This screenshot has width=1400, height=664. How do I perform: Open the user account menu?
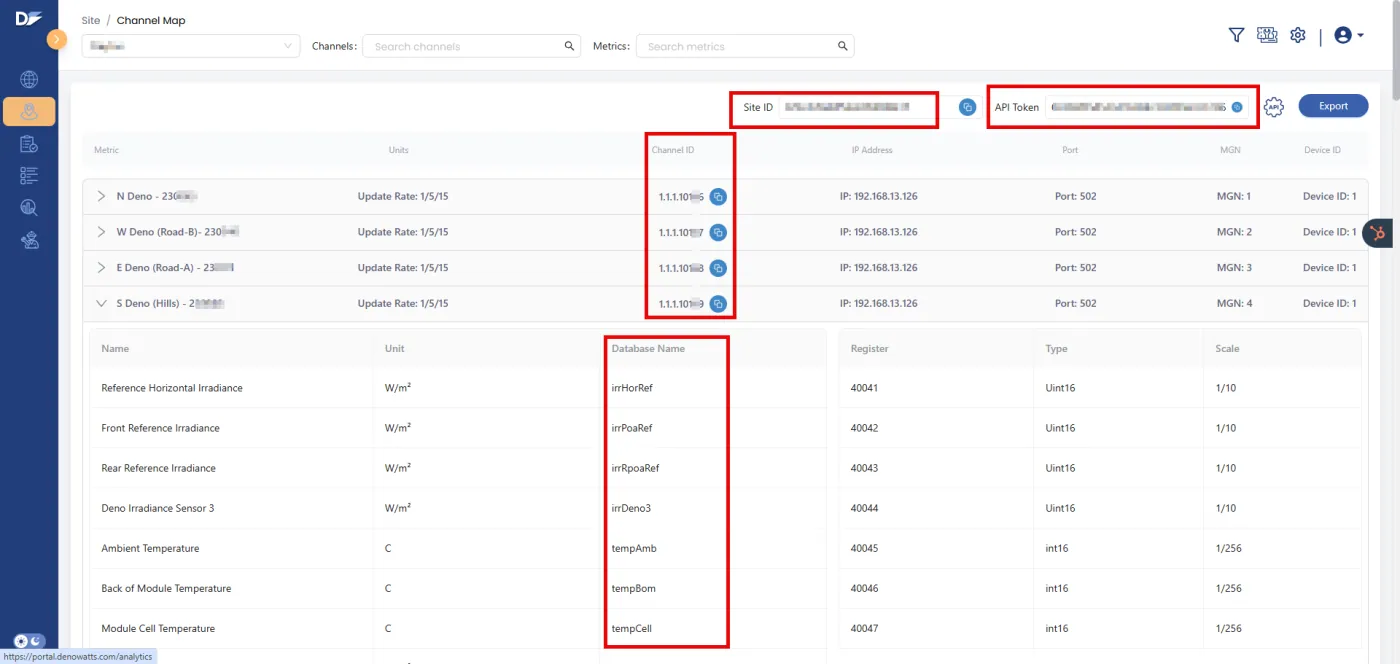point(1349,35)
